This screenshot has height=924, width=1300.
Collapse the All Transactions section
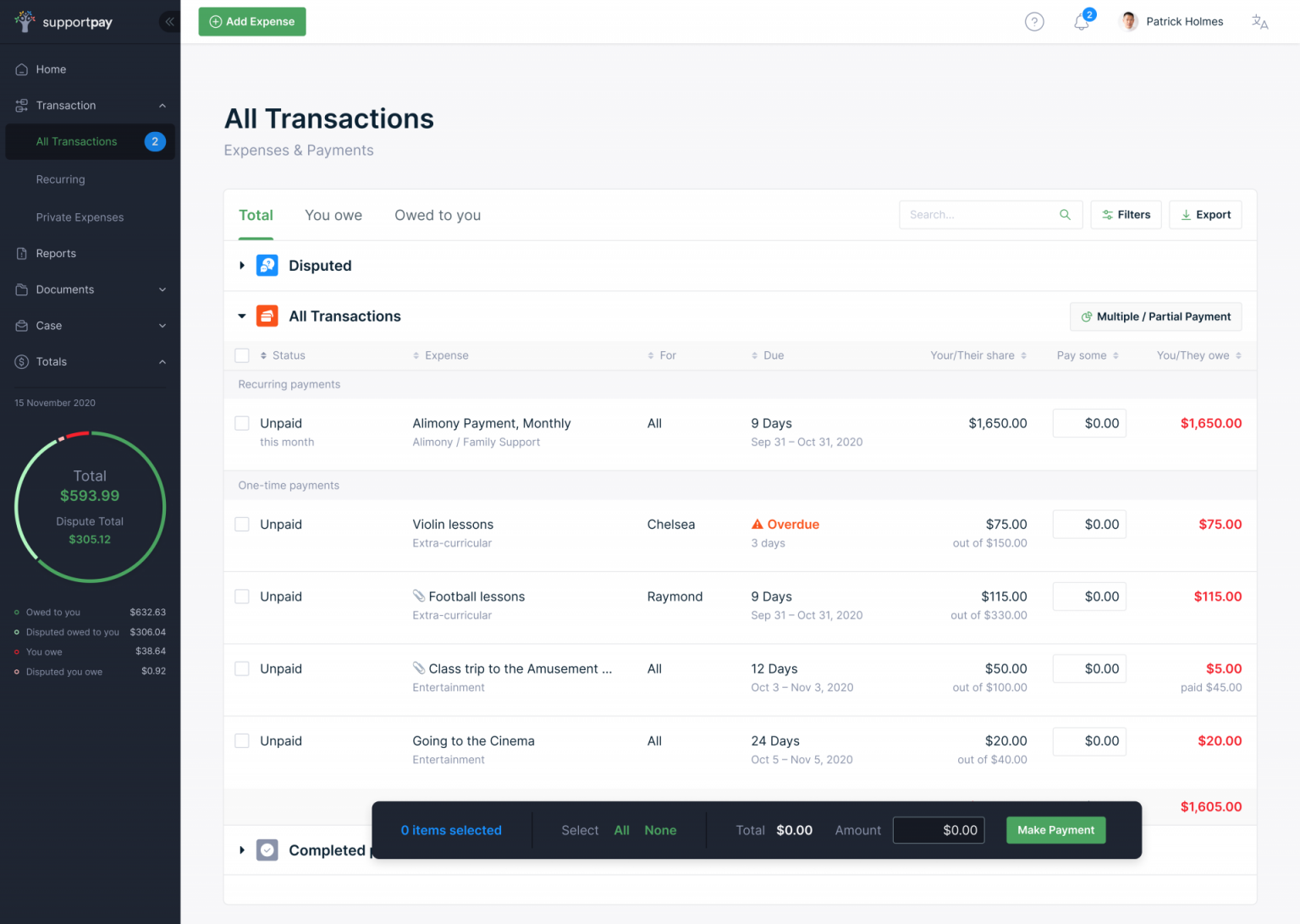(x=241, y=316)
